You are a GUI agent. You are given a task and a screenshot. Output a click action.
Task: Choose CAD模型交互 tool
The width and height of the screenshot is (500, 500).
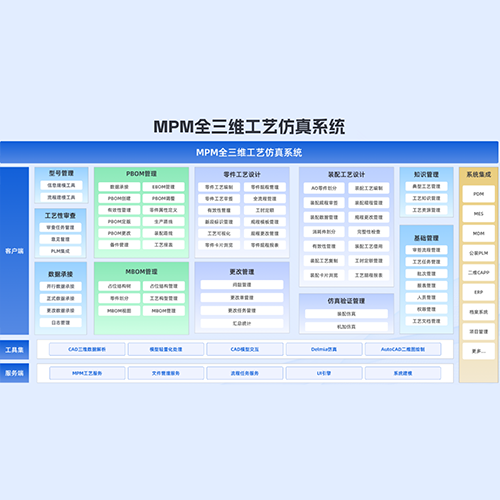tap(245, 349)
